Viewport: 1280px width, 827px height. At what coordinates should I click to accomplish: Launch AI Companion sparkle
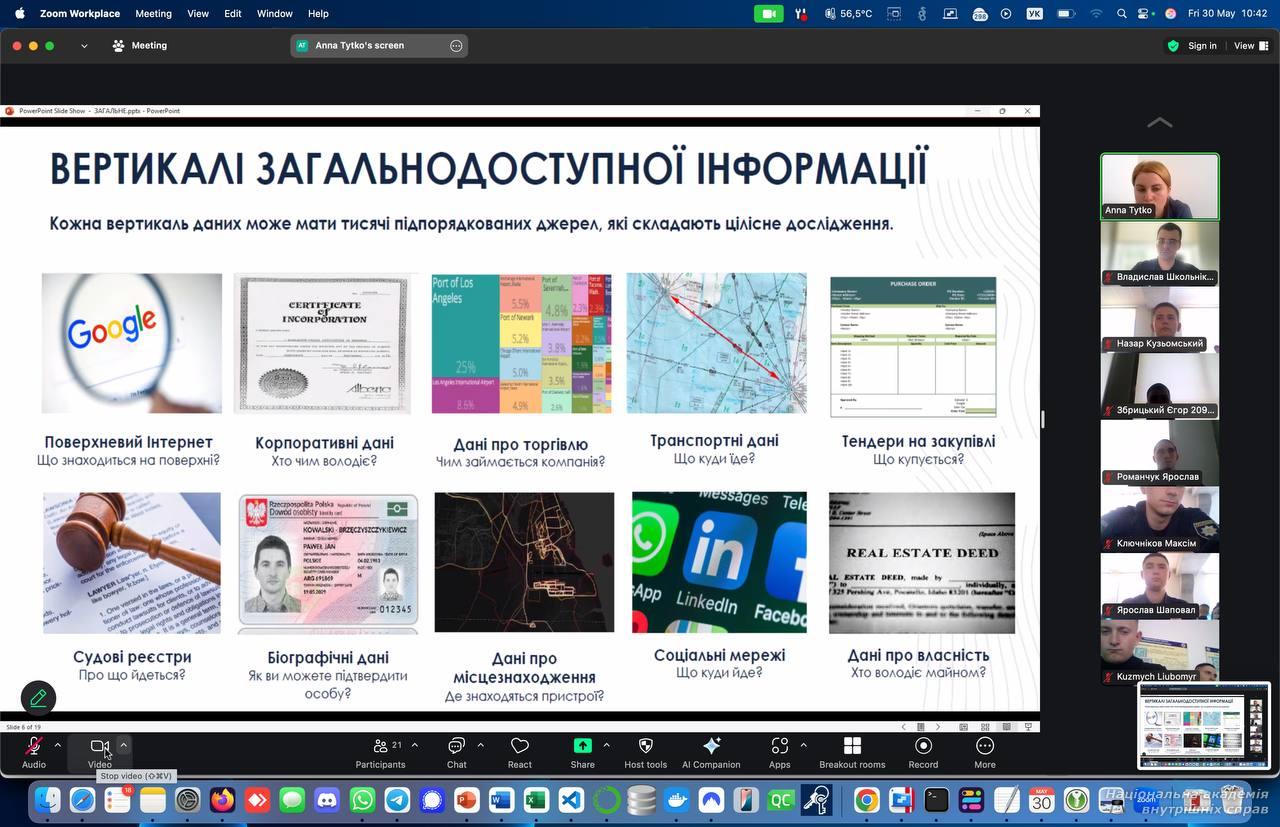pos(711,753)
